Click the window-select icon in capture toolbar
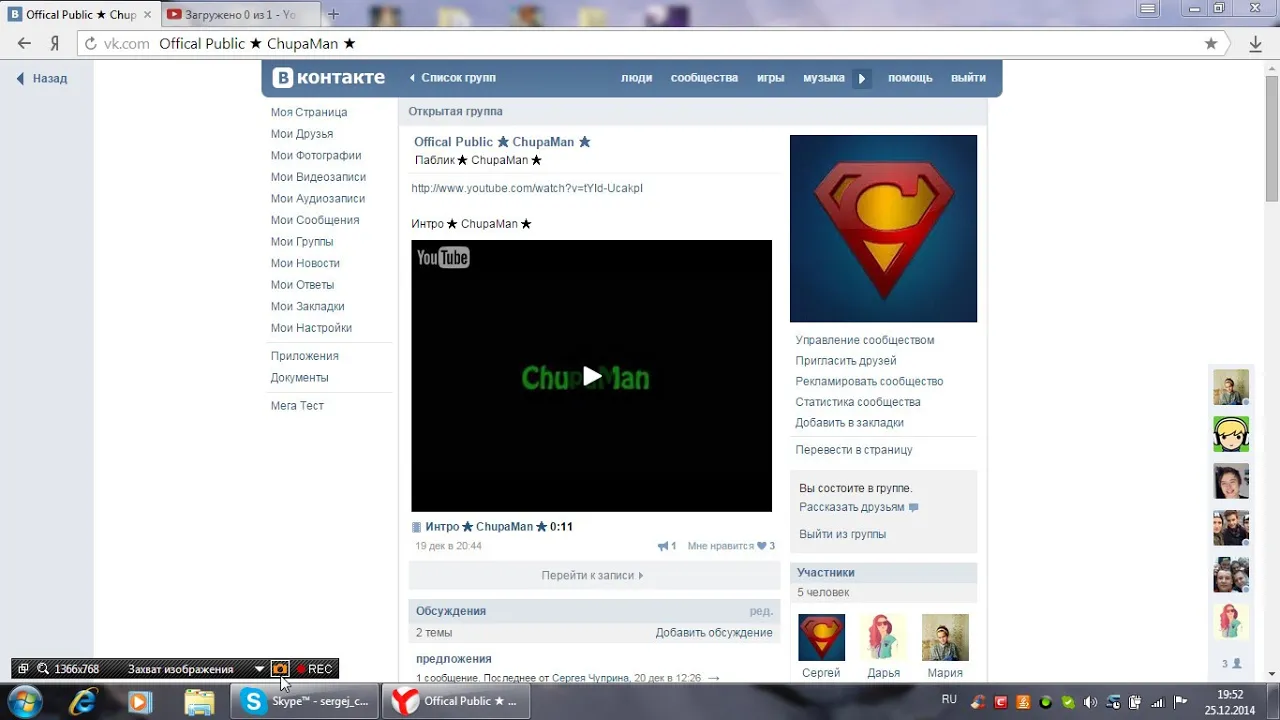 (x=23, y=669)
